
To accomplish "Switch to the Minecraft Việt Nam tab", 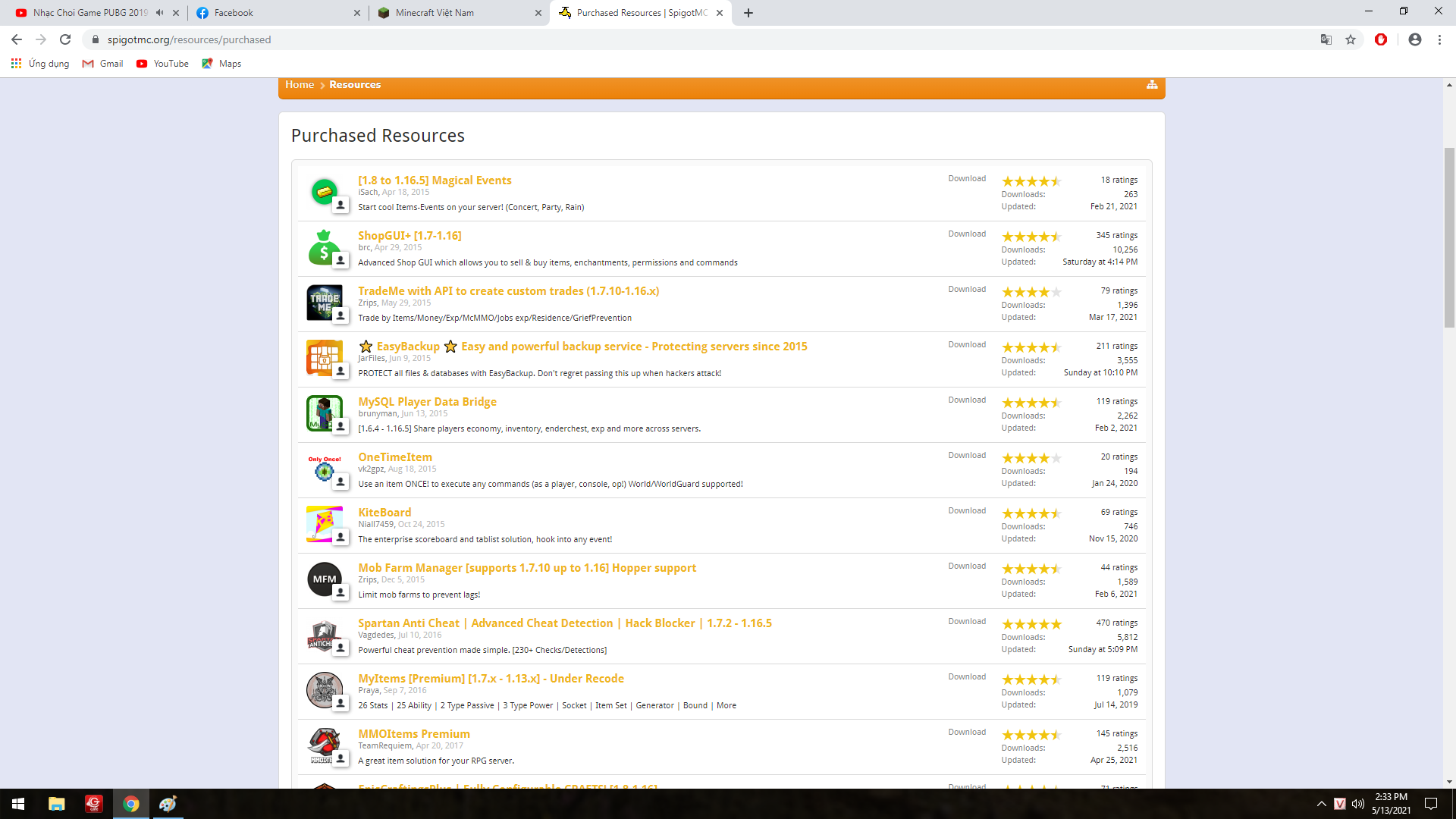I will tap(435, 13).
